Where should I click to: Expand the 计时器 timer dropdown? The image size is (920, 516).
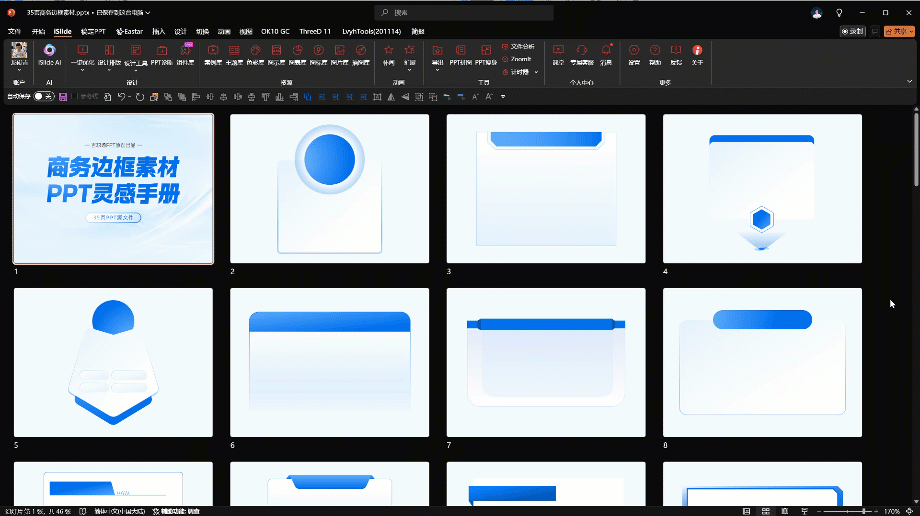(536, 72)
